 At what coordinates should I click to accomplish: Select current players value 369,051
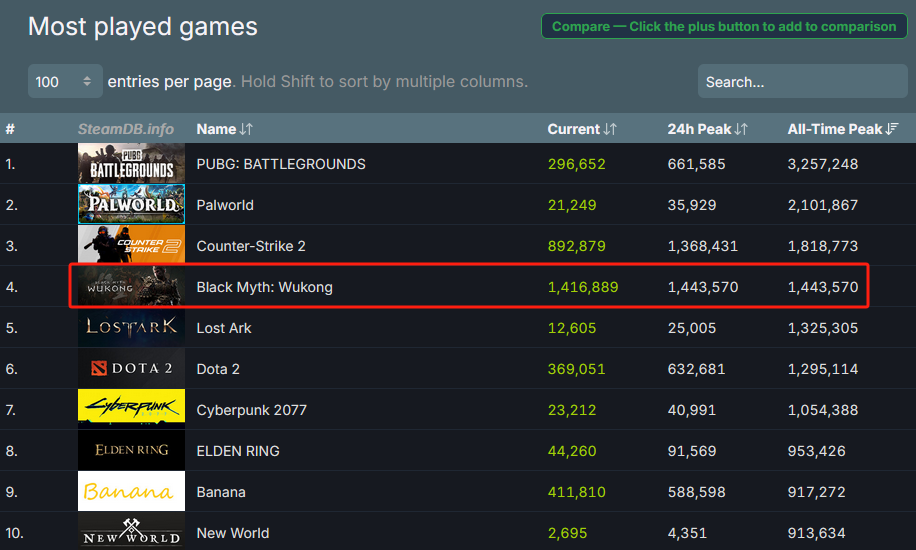tap(577, 369)
